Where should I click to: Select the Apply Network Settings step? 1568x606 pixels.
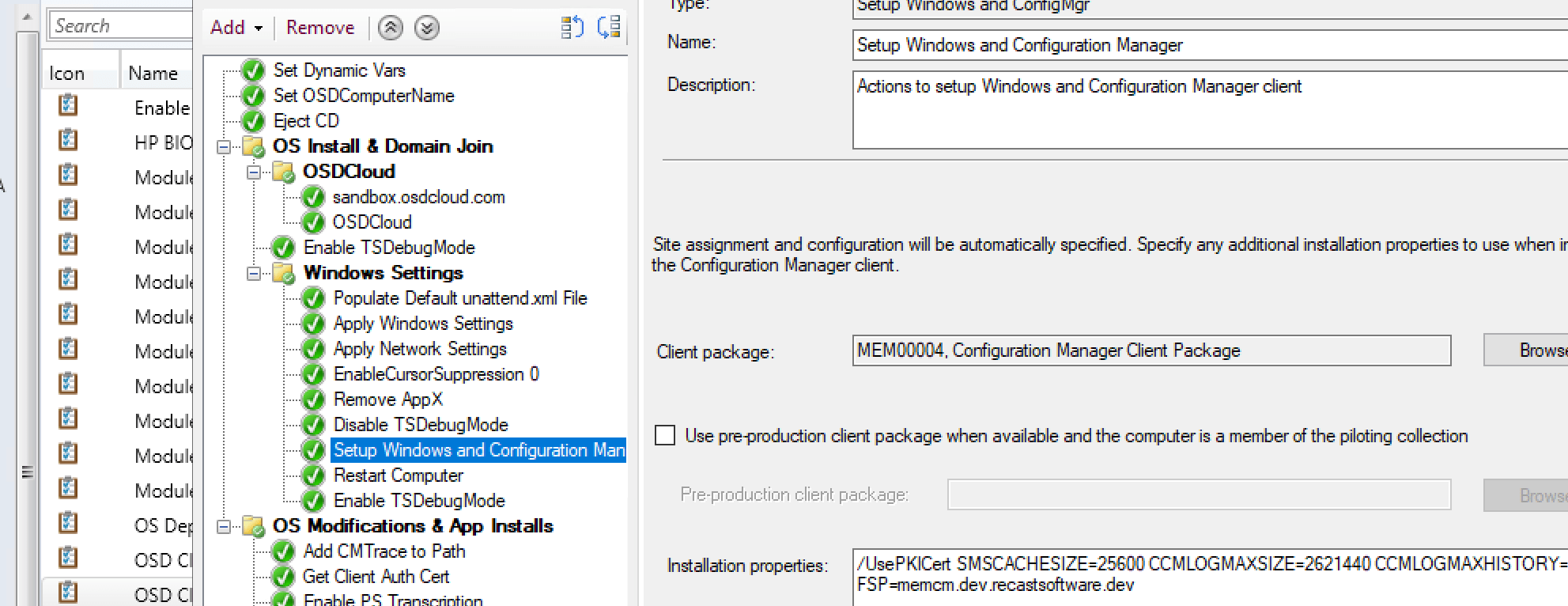pyautogui.click(x=419, y=349)
